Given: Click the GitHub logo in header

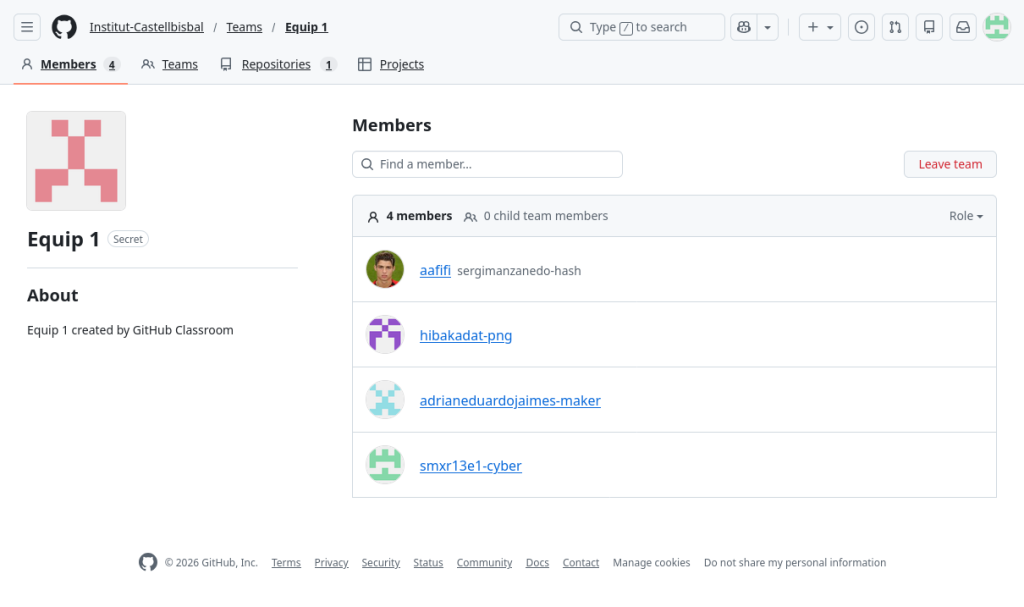Looking at the screenshot, I should (64, 27).
